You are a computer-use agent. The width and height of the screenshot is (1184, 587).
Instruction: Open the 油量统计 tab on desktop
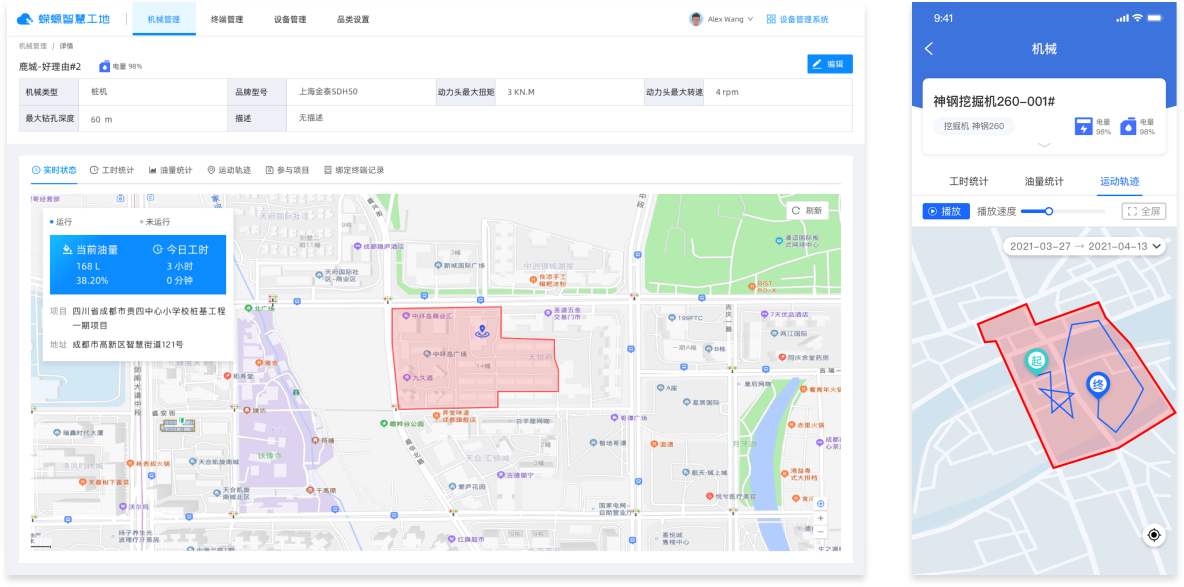170,170
